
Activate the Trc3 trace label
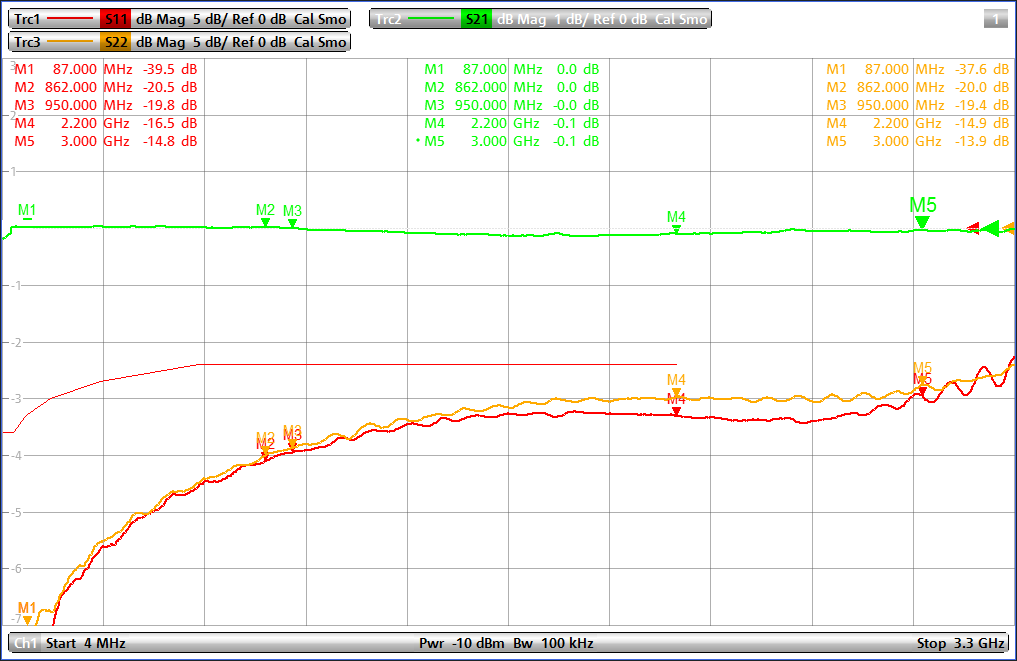click(x=29, y=42)
